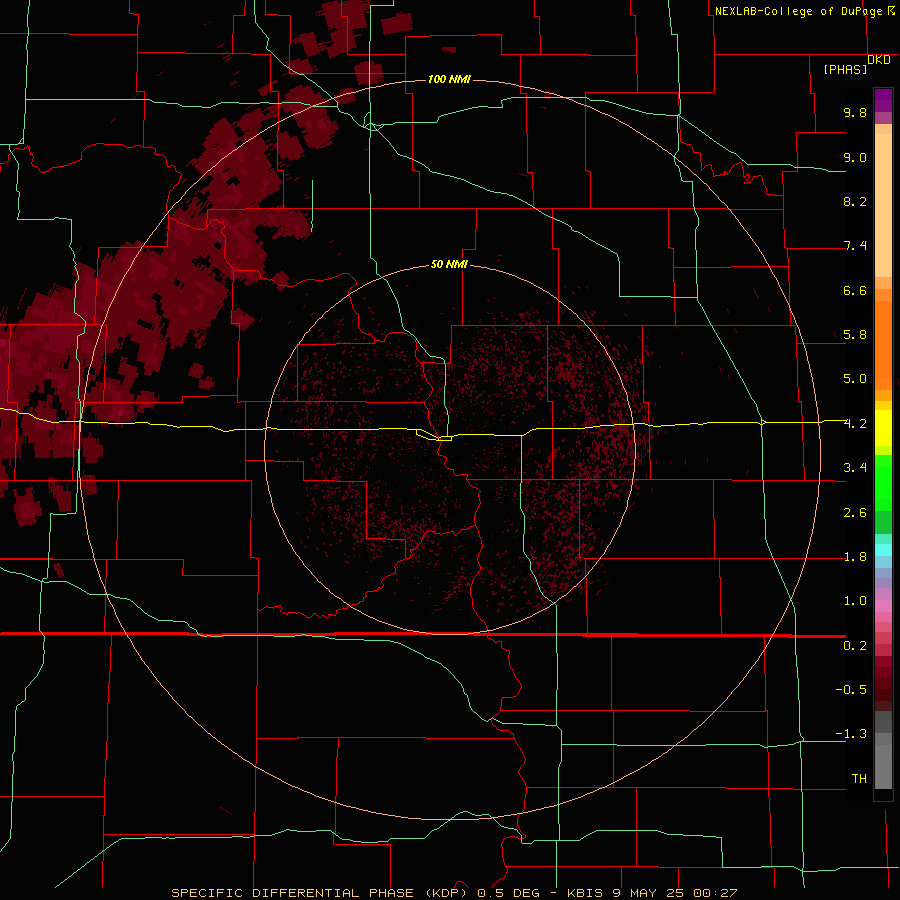Click the 2.6 scale label
Screen dimensions: 900x900
click(855, 513)
